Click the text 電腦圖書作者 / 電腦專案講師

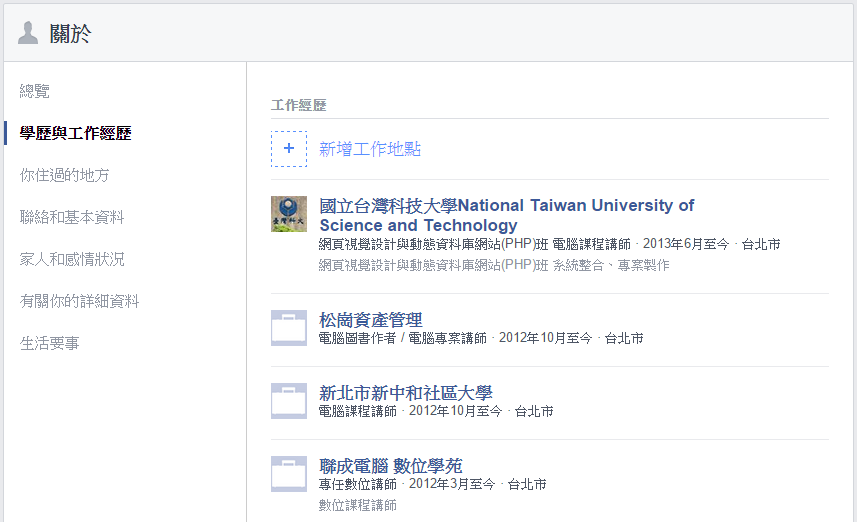coord(402,338)
